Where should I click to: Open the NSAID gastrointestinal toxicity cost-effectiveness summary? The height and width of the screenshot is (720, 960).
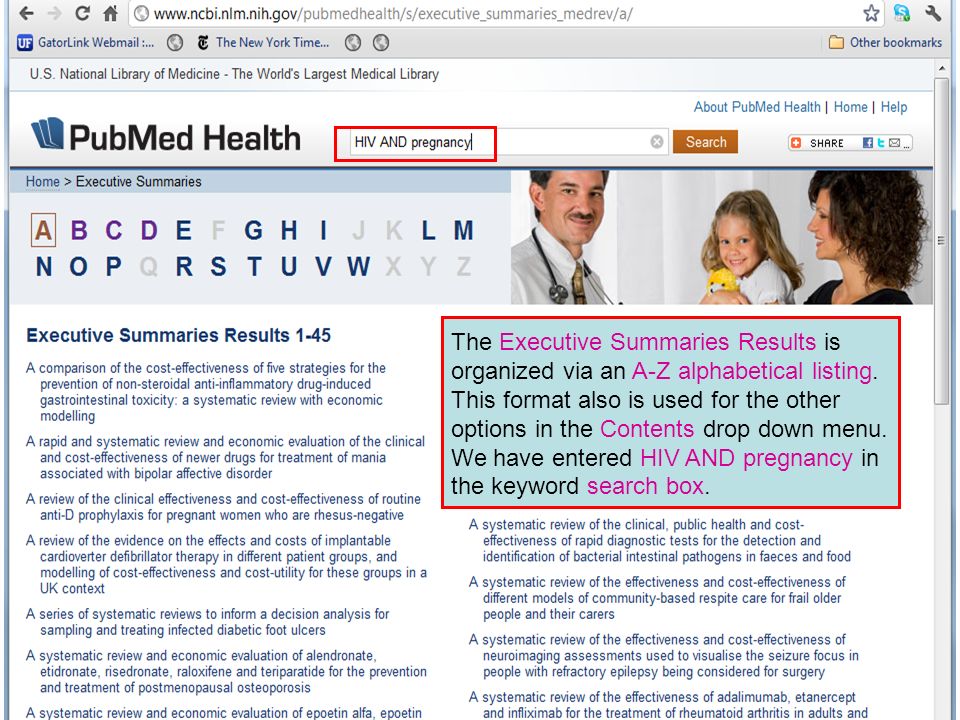coord(206,392)
